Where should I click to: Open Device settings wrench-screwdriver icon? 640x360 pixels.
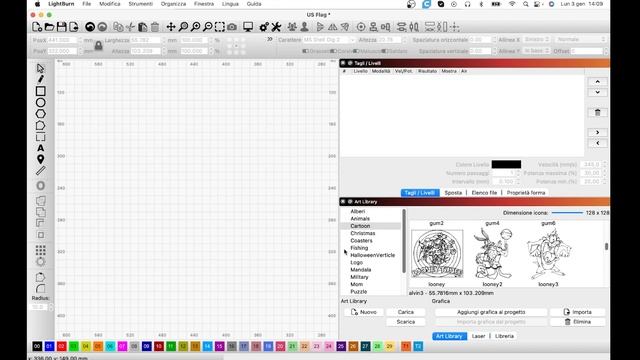click(276, 27)
